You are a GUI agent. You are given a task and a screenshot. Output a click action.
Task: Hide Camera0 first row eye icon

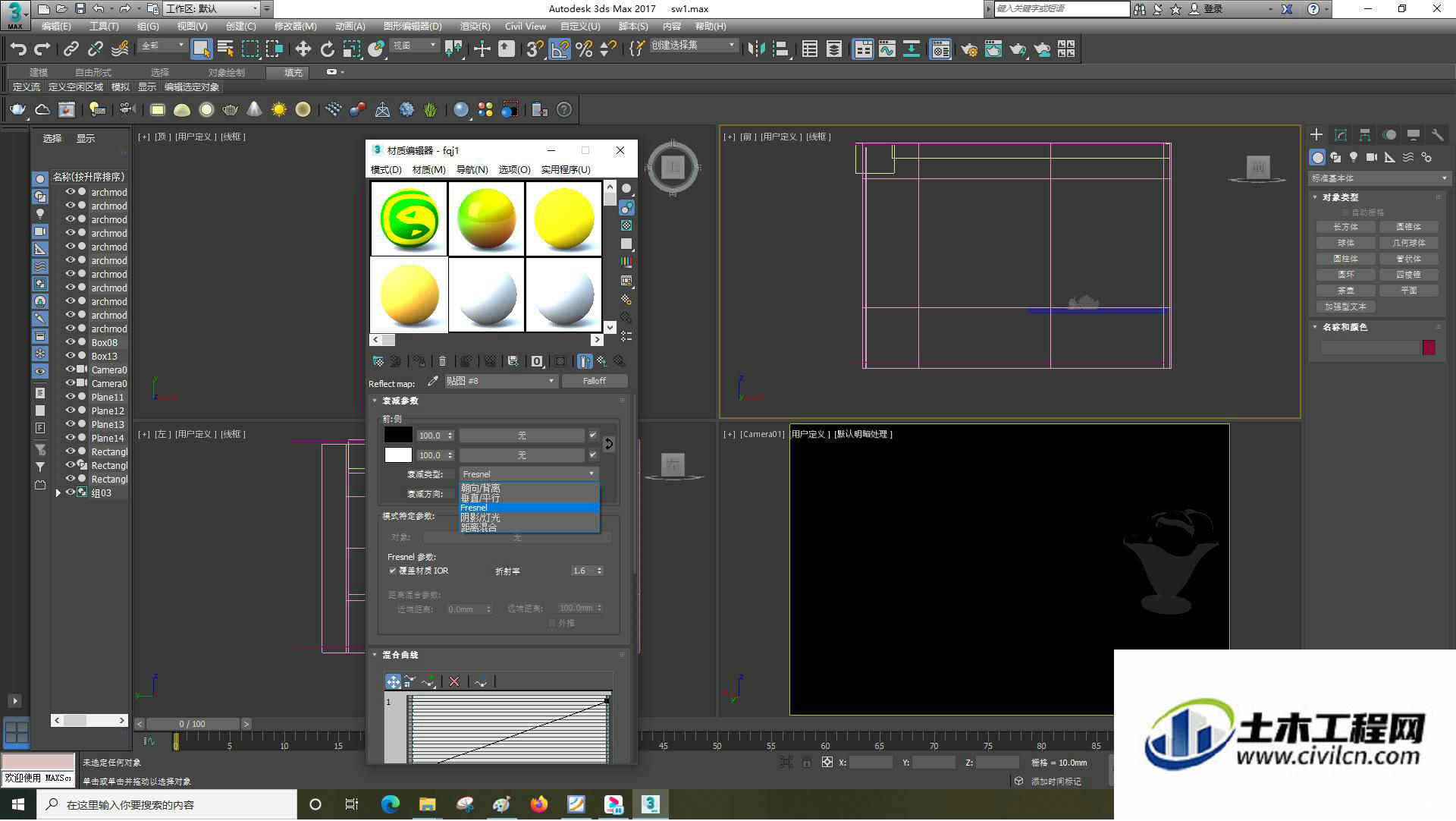point(70,370)
